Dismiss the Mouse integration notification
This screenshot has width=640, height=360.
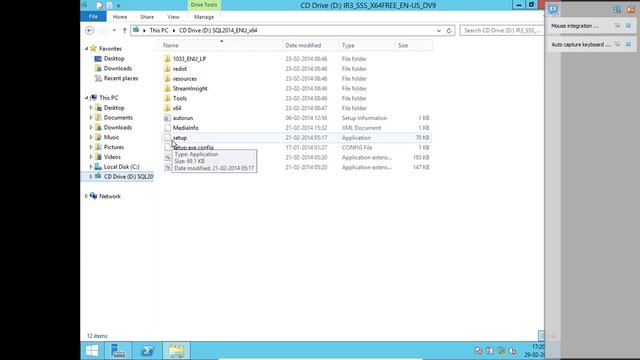pos(628,26)
